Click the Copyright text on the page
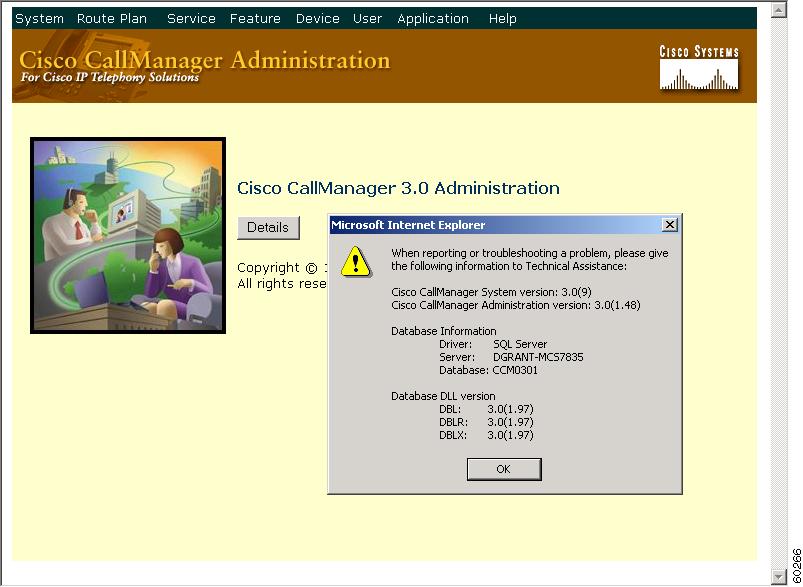This screenshot has height=587, width=803. click(x=282, y=268)
